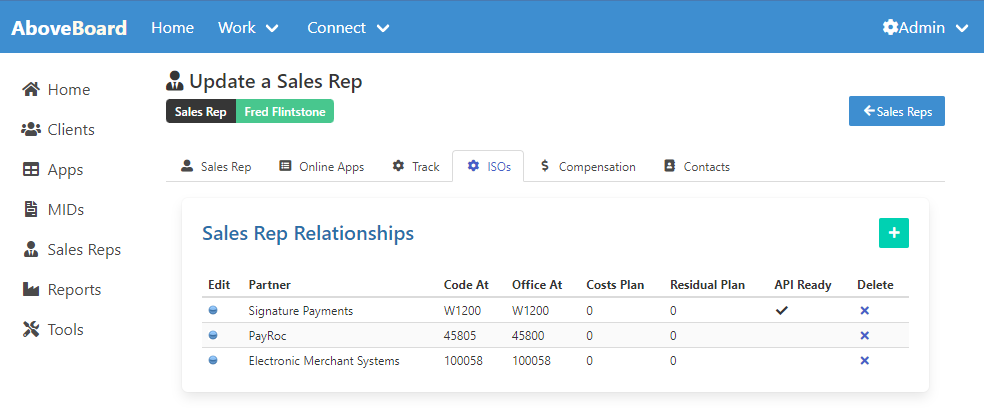Image resolution: width=984 pixels, height=408 pixels.
Task: Delete the Signature Payments relationship
Action: click(865, 311)
